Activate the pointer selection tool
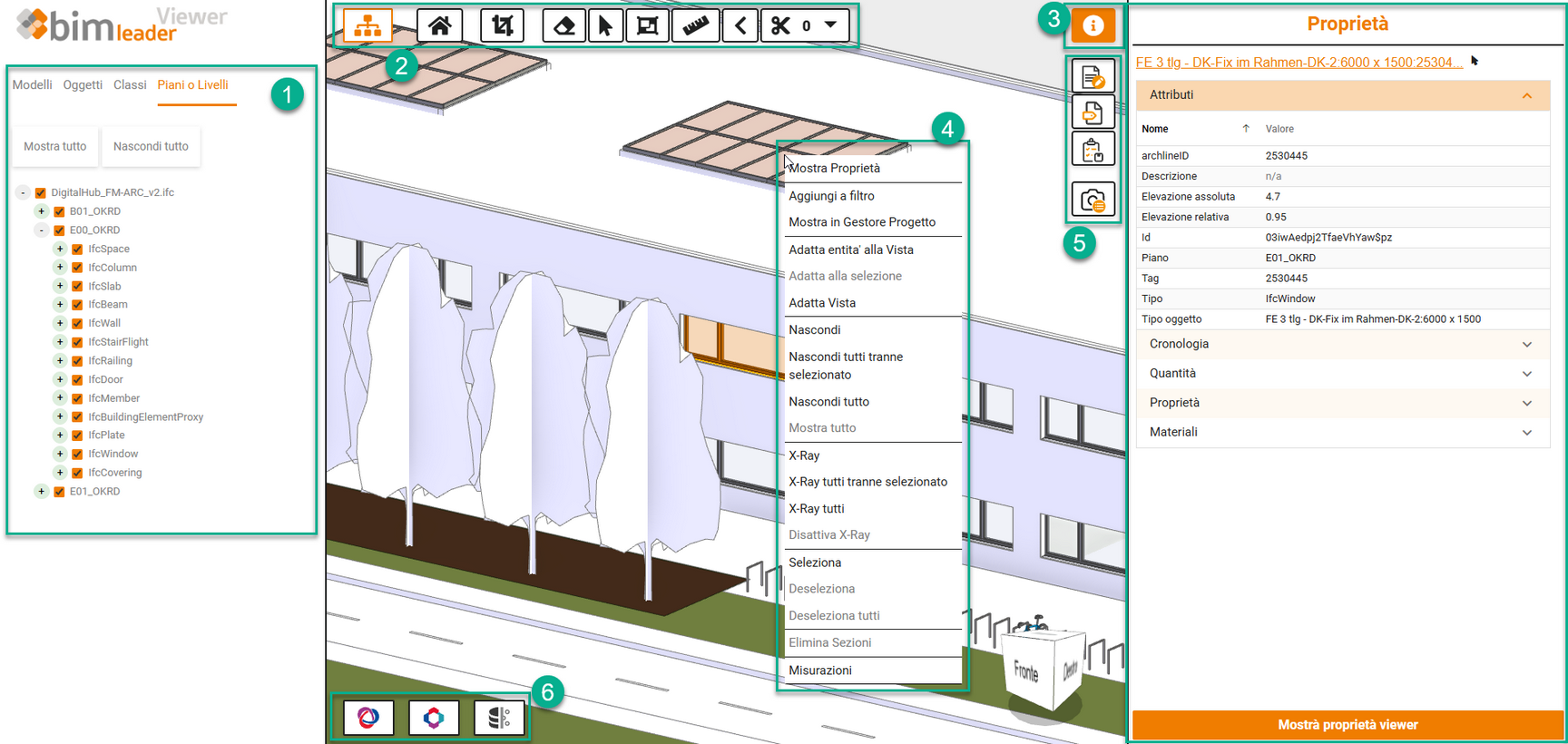The height and width of the screenshot is (744, 1568). [x=605, y=25]
